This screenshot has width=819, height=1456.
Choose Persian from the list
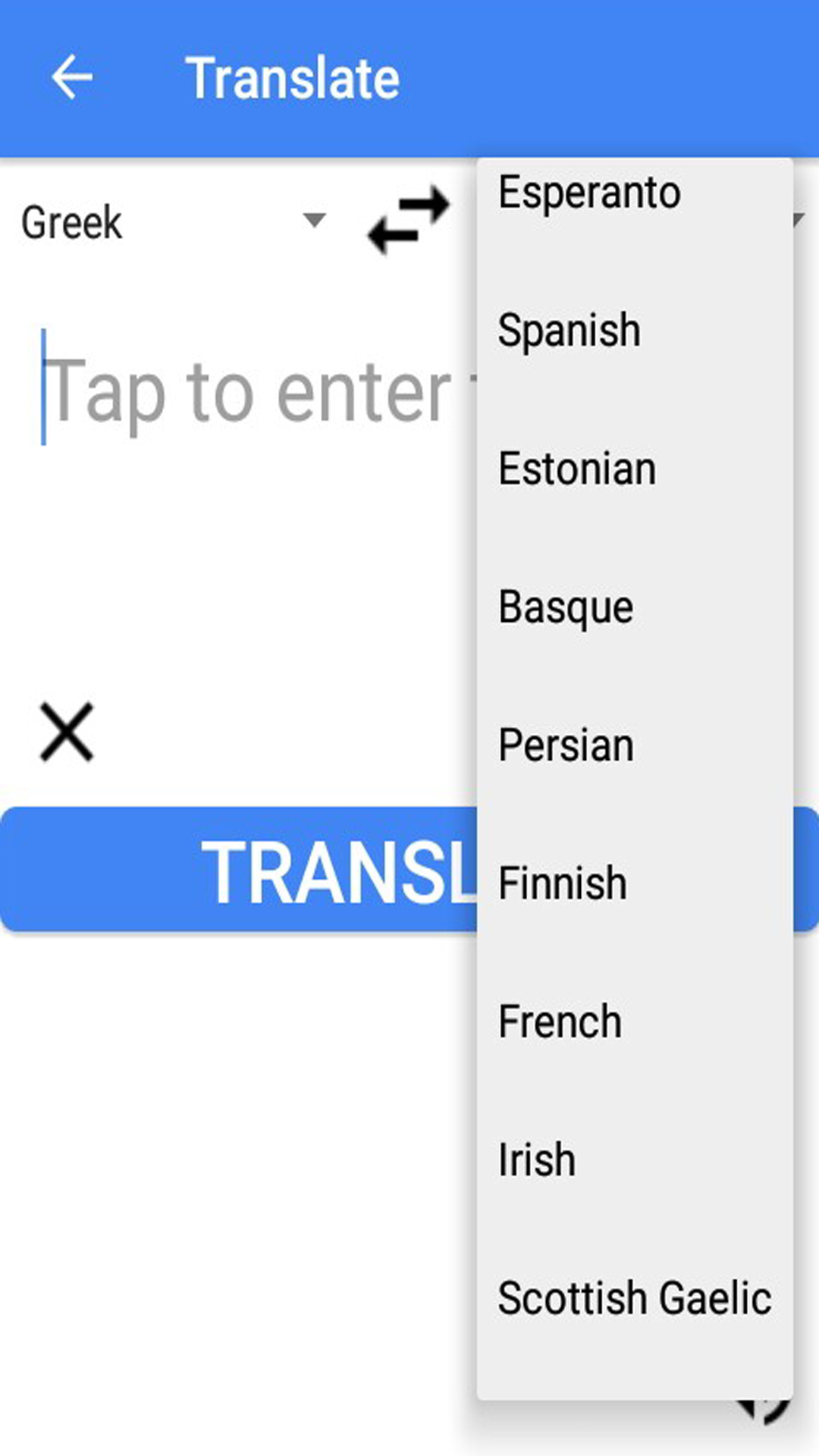coord(566,745)
